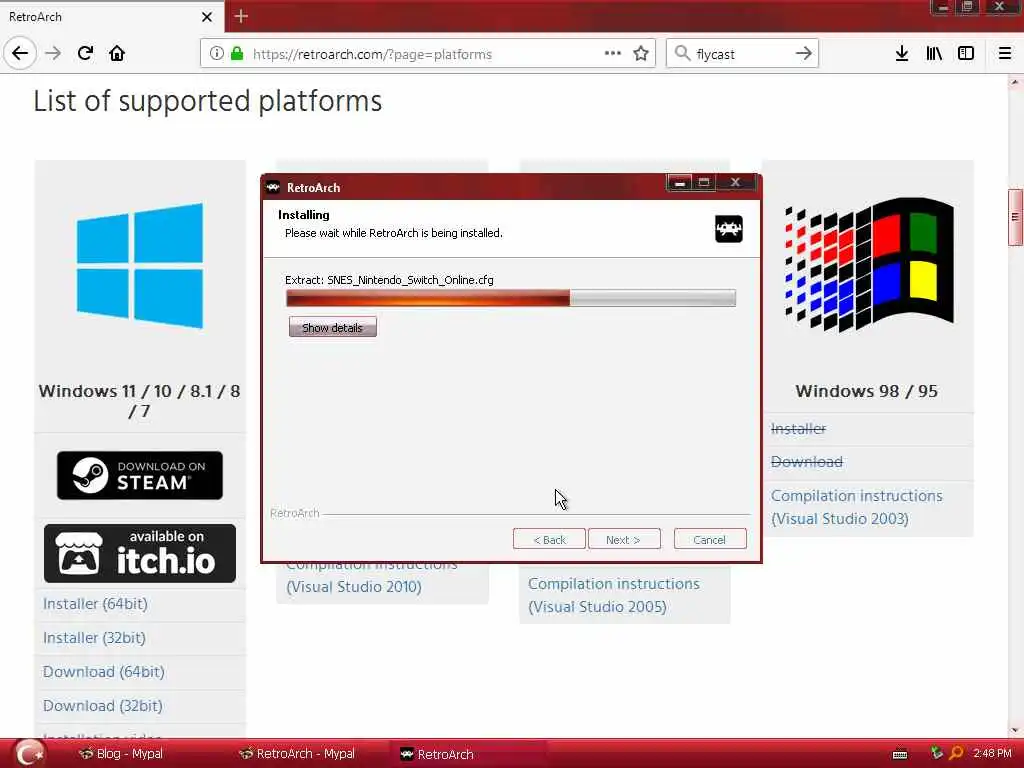Click the Extract: SNES_Nintendo_Switch_Online.cfg status text
The height and width of the screenshot is (768, 1024).
tap(389, 280)
